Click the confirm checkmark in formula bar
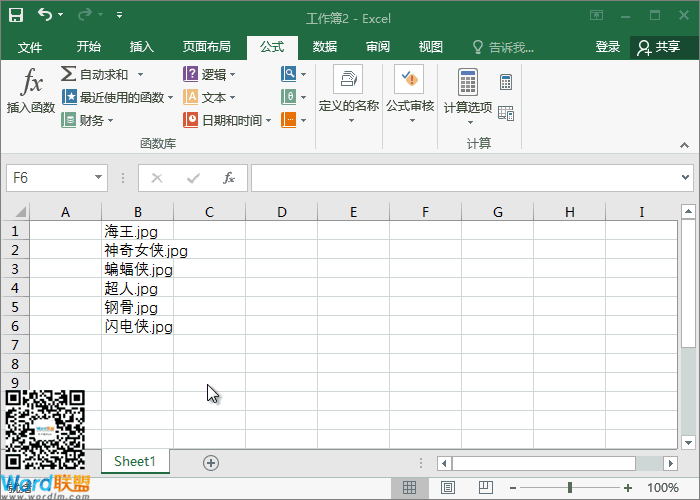The image size is (700, 500). 193,178
